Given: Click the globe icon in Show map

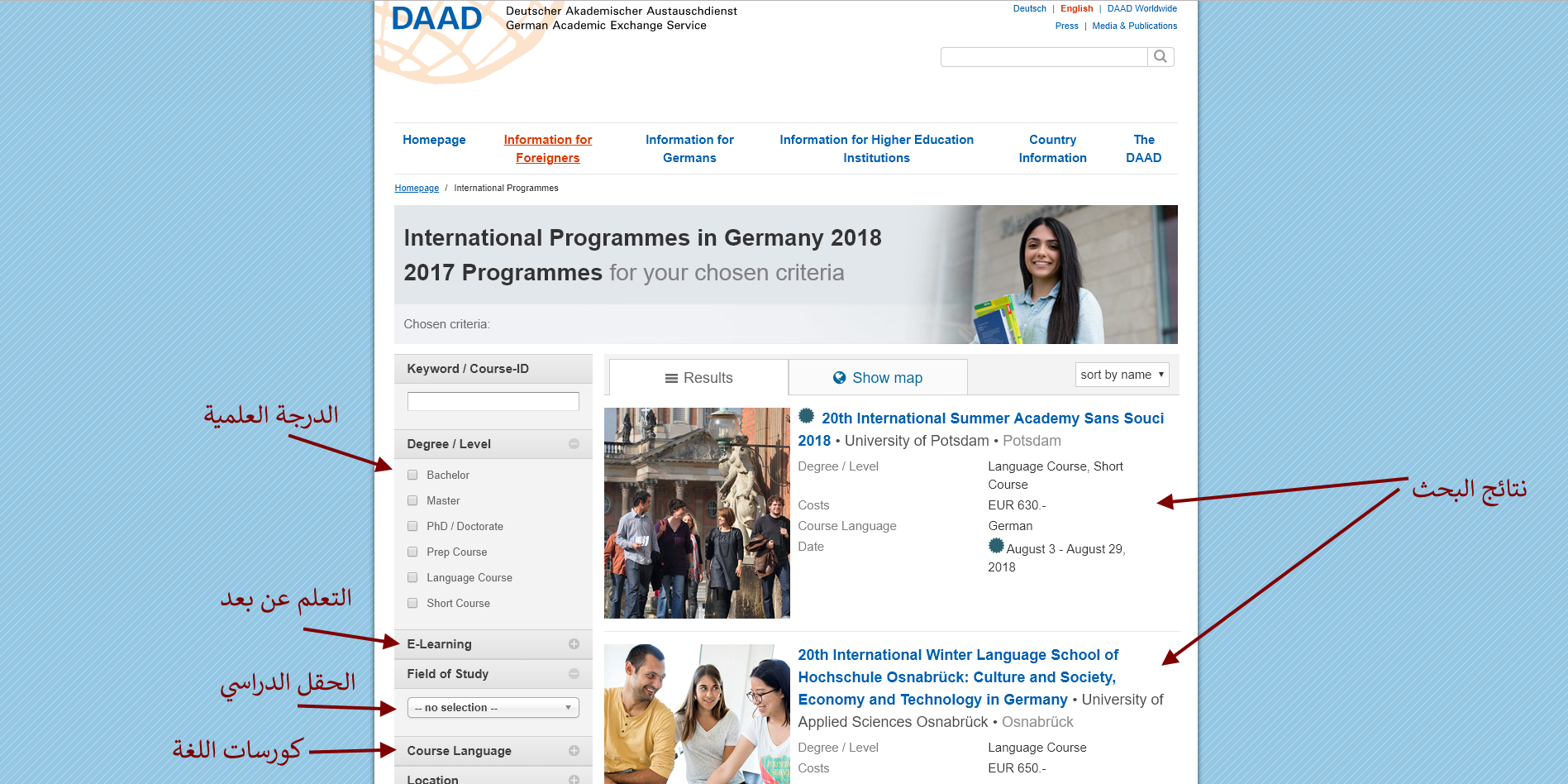Looking at the screenshot, I should tap(839, 378).
